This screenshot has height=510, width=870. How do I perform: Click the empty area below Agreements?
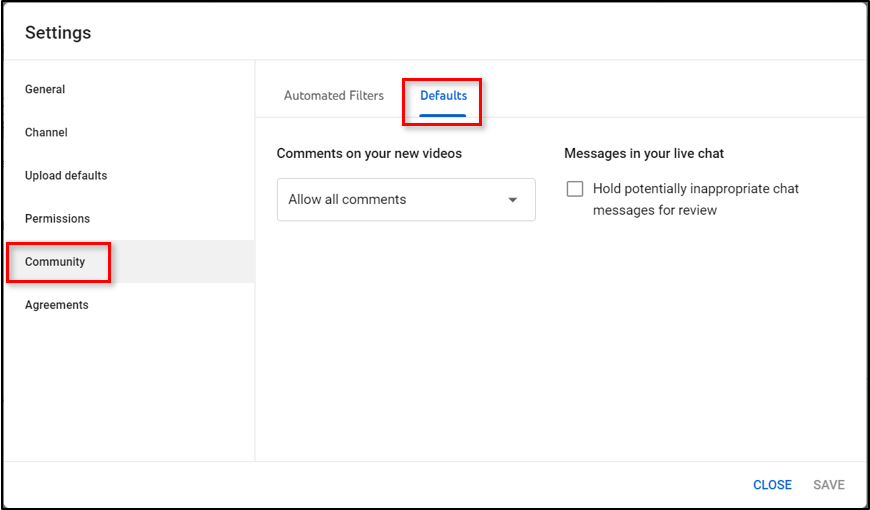click(x=128, y=390)
